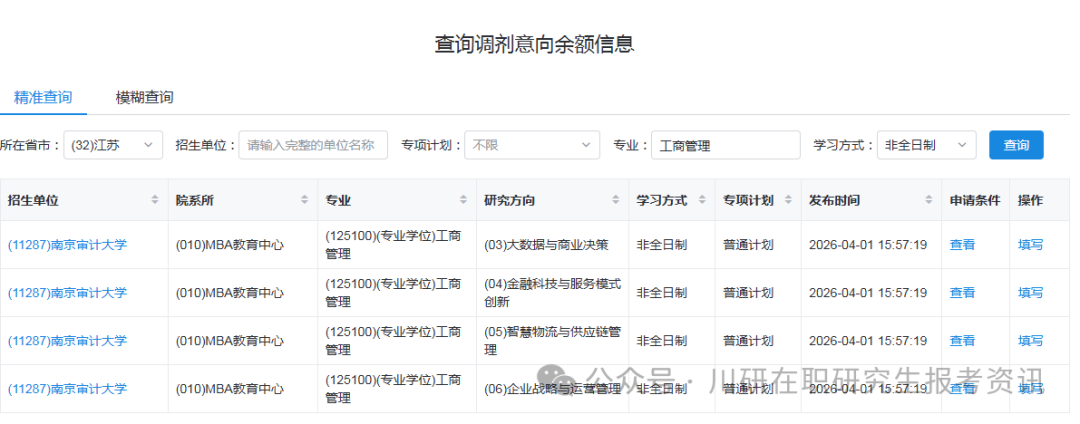Image resolution: width=1080 pixels, height=424 pixels.
Task: Click the timestamp in the 大数据与商业决策 row
Action: (868, 244)
